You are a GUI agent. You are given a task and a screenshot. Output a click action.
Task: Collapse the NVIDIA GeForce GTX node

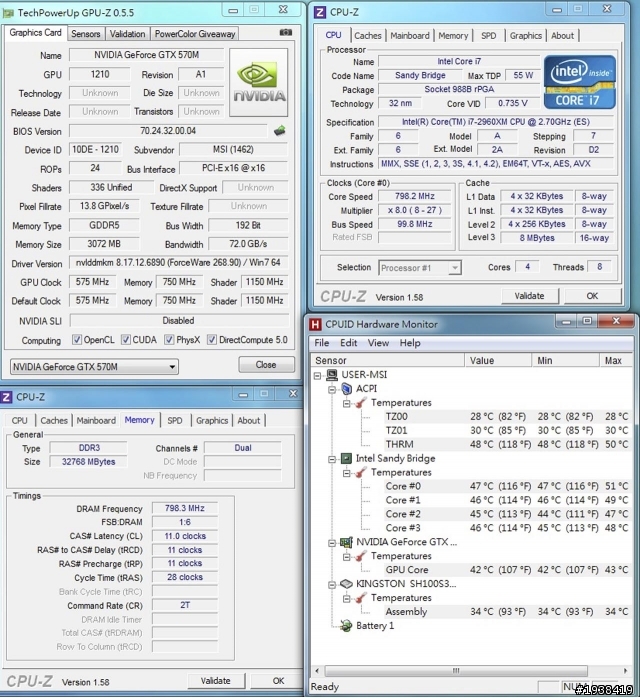click(x=332, y=543)
